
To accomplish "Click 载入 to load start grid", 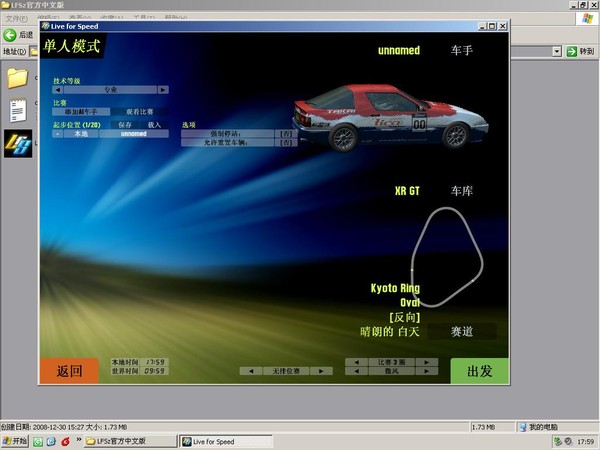I will coord(154,125).
